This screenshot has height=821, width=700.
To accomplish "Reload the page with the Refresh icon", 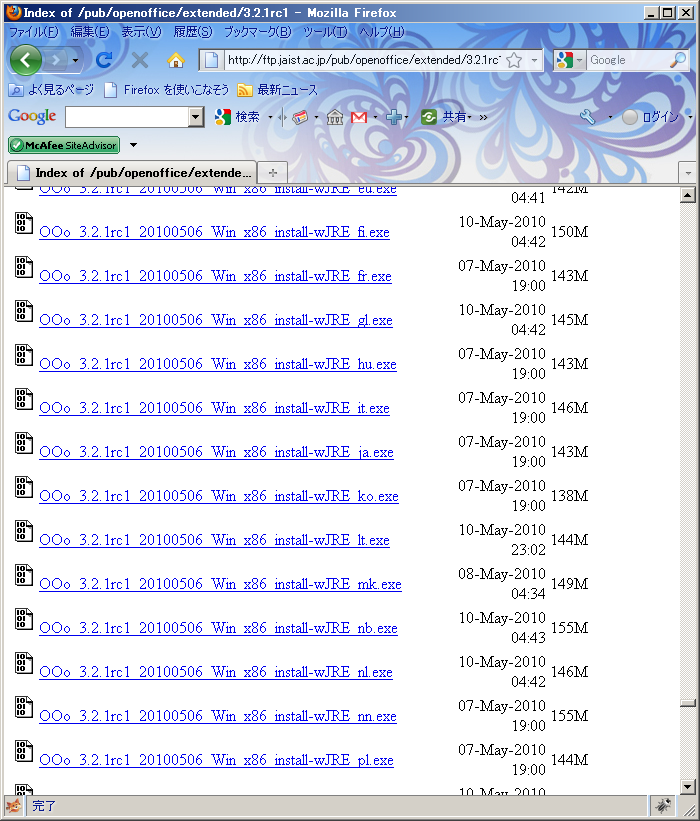I will tap(104, 60).
